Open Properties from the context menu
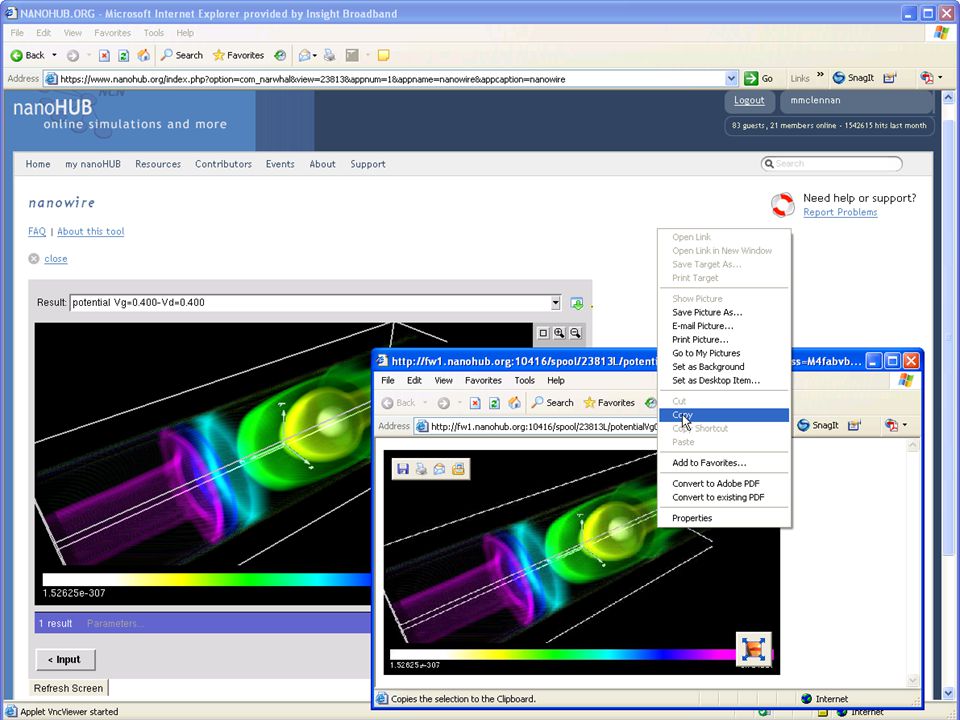960x720 pixels. 724,518
